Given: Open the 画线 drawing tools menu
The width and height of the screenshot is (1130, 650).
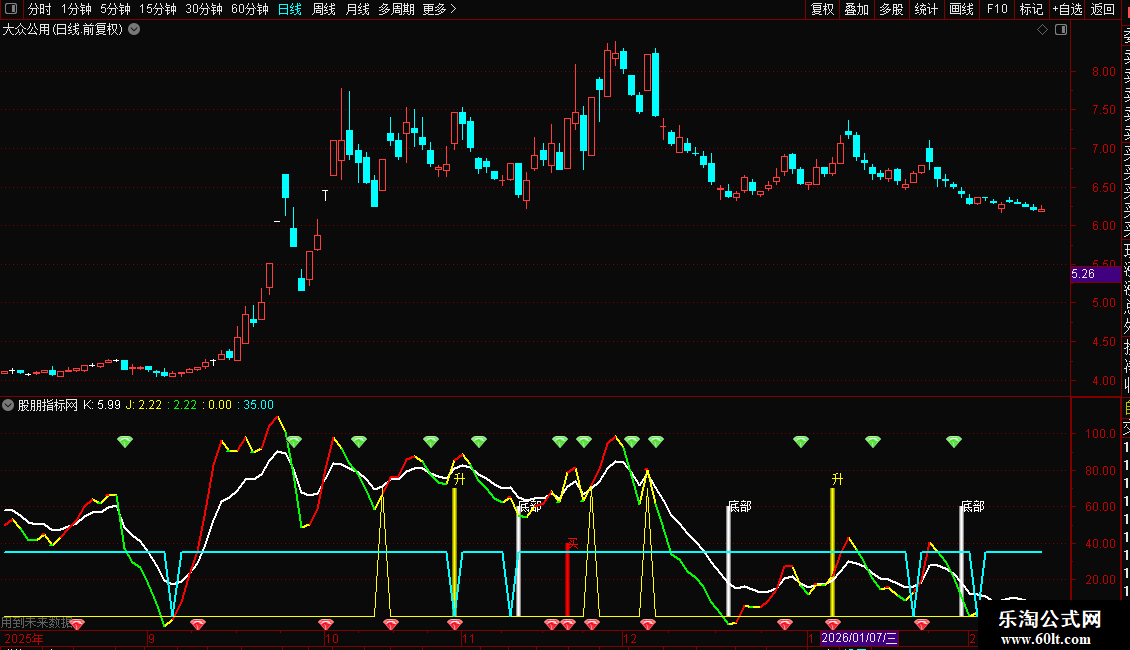Looking at the screenshot, I should coord(961,9).
